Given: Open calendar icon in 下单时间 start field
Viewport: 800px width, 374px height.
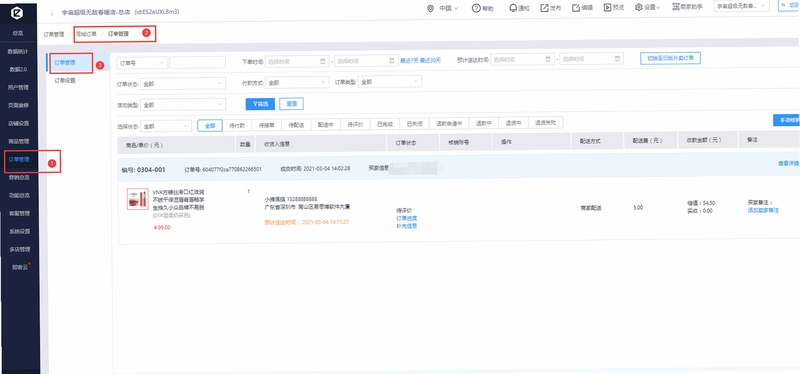Looking at the screenshot, I should coord(322,61).
